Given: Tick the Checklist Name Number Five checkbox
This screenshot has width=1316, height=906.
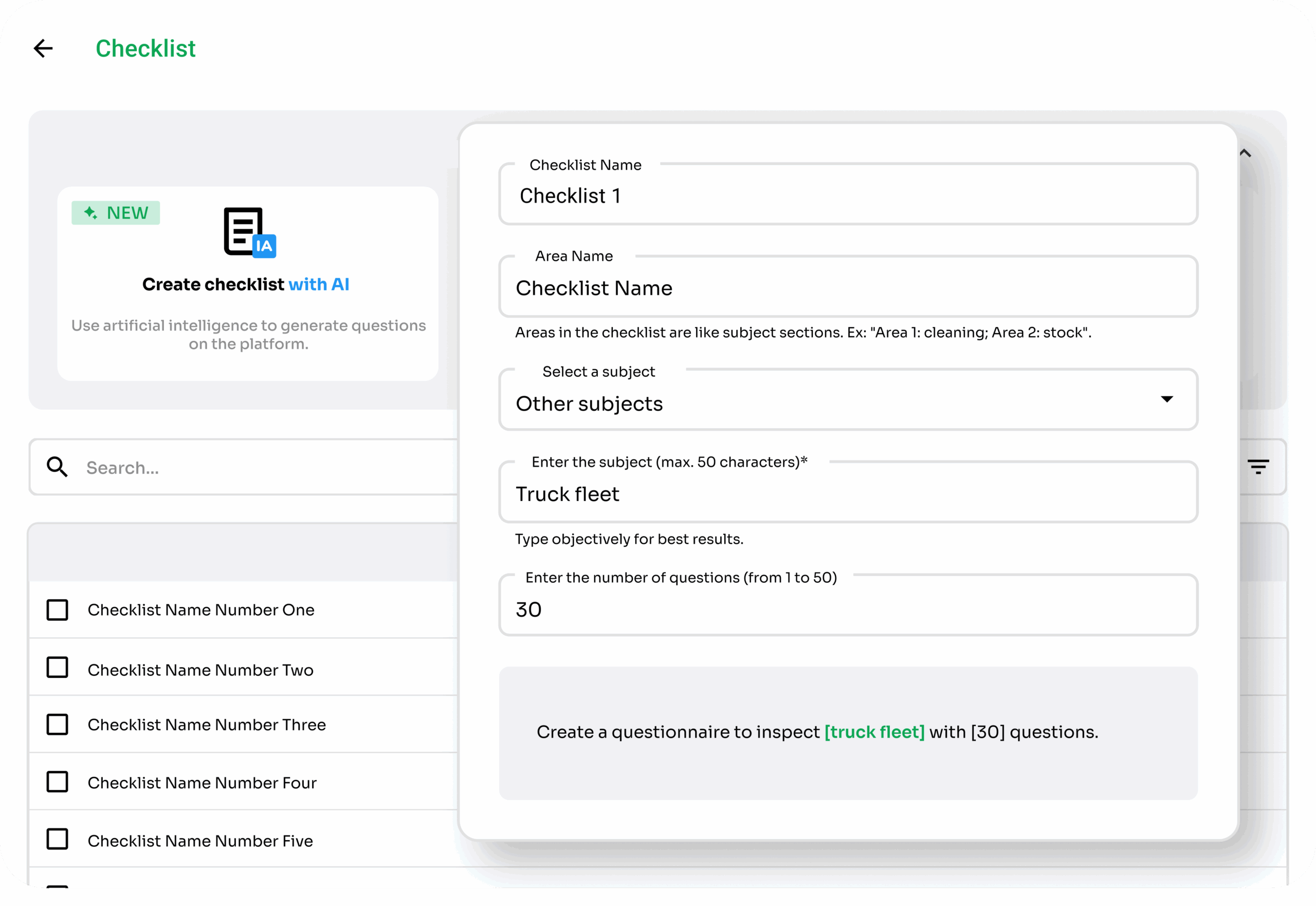Looking at the screenshot, I should (x=58, y=840).
